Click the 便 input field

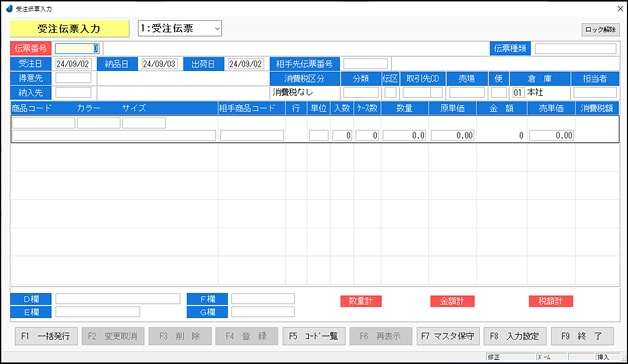(499, 93)
